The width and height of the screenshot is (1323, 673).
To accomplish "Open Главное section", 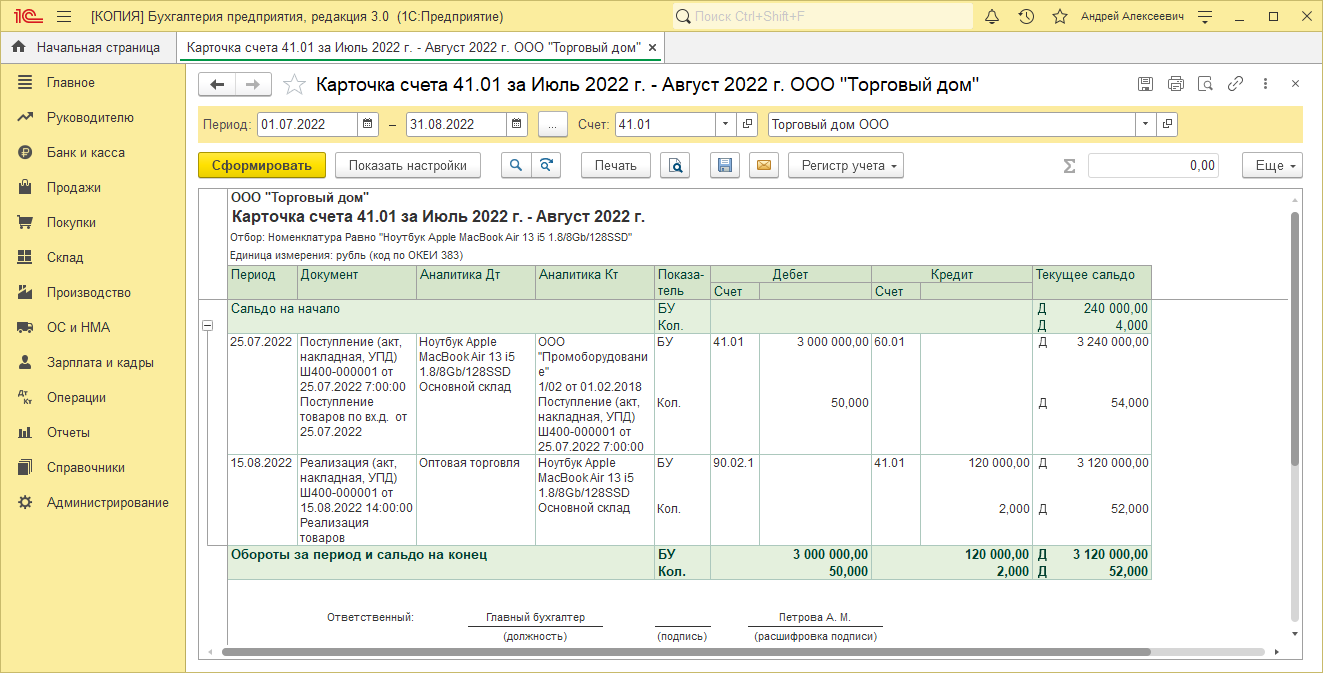I will click(93, 82).
